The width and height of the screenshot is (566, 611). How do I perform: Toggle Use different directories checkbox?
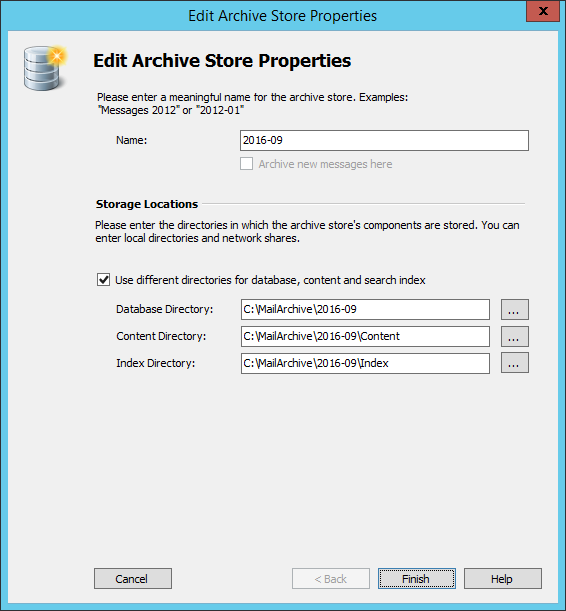[103, 280]
